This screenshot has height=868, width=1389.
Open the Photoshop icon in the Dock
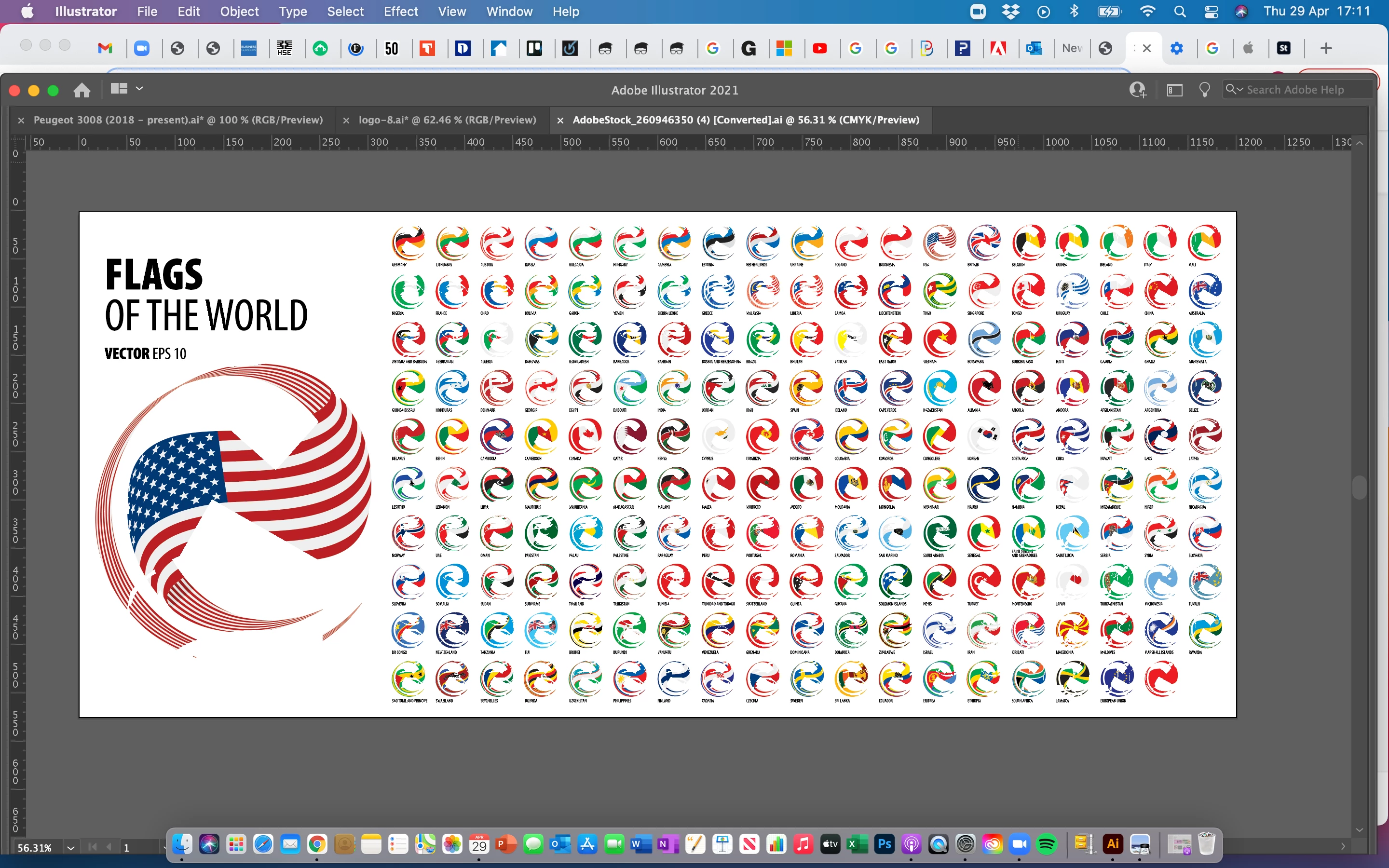(x=884, y=844)
